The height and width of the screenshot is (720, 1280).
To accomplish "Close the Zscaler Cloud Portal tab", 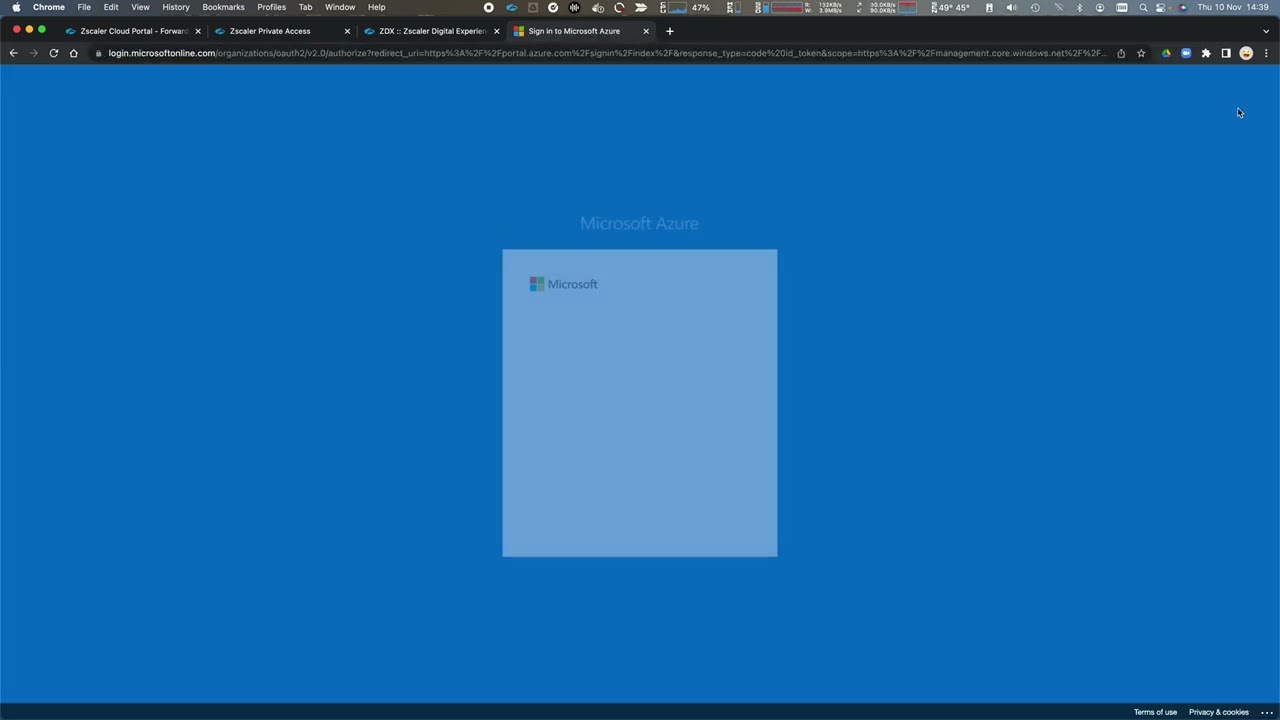I will tap(198, 31).
